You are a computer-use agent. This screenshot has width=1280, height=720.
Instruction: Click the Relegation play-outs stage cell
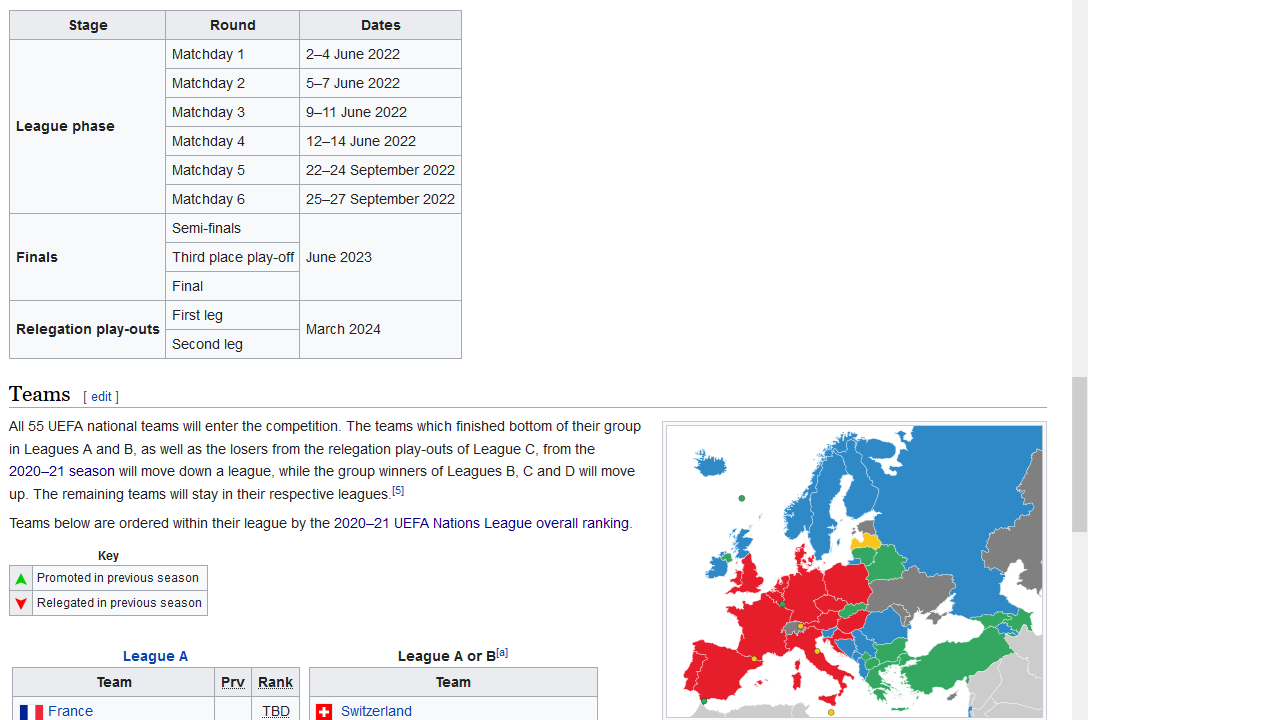[87, 329]
